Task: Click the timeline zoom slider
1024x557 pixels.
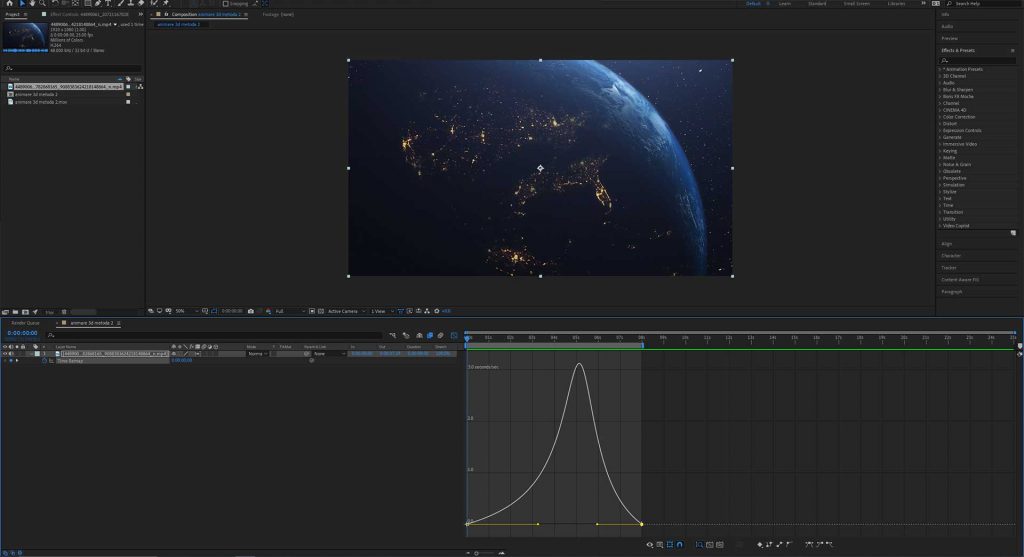Action: (485, 553)
